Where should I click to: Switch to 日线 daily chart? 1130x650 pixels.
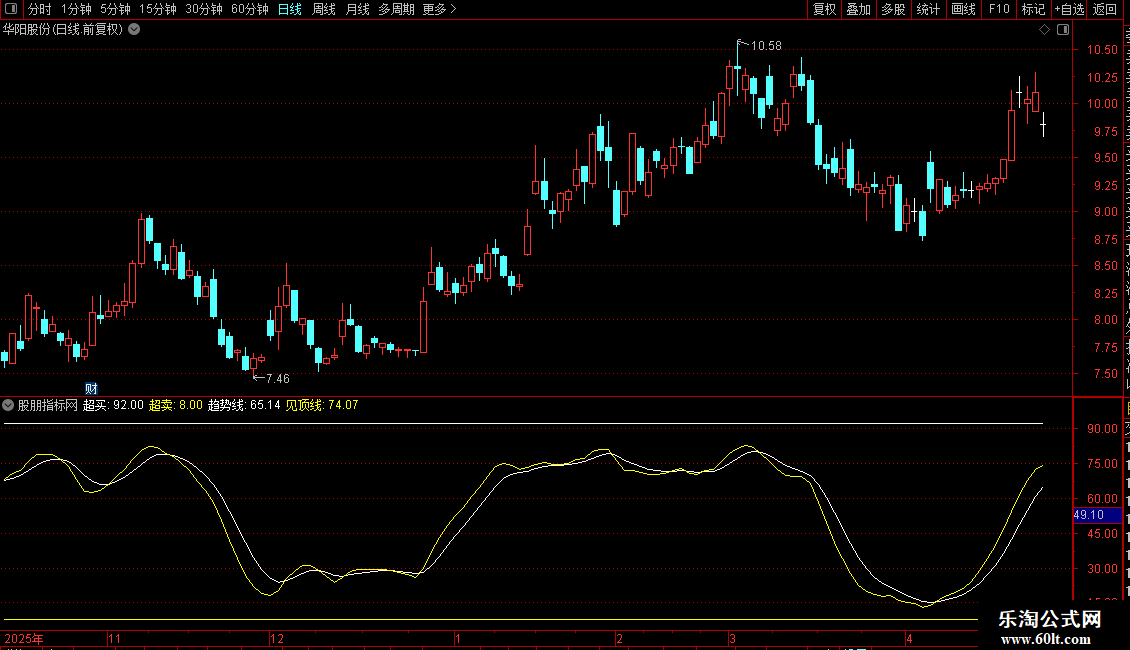click(290, 9)
